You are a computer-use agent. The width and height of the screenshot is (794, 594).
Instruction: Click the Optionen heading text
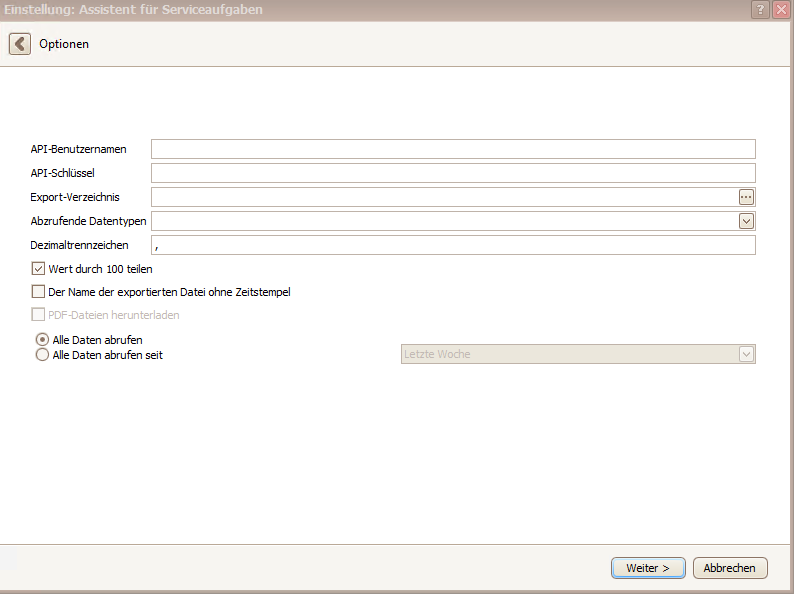(64, 44)
